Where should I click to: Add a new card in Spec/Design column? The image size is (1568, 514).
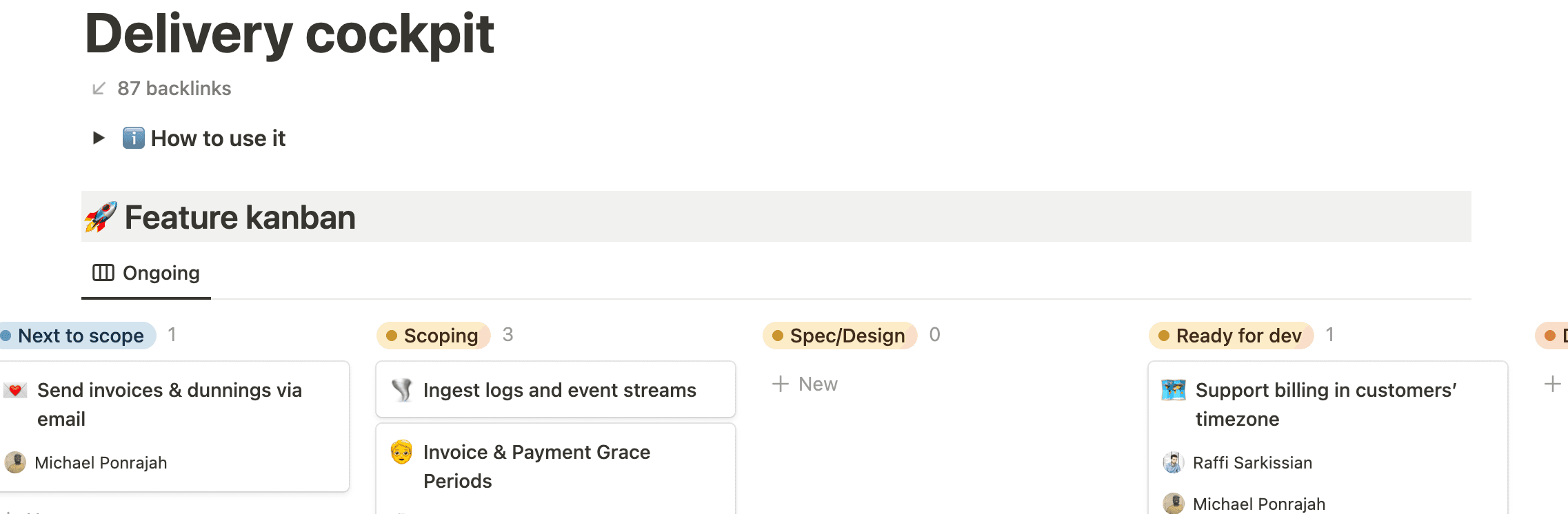[x=805, y=384]
